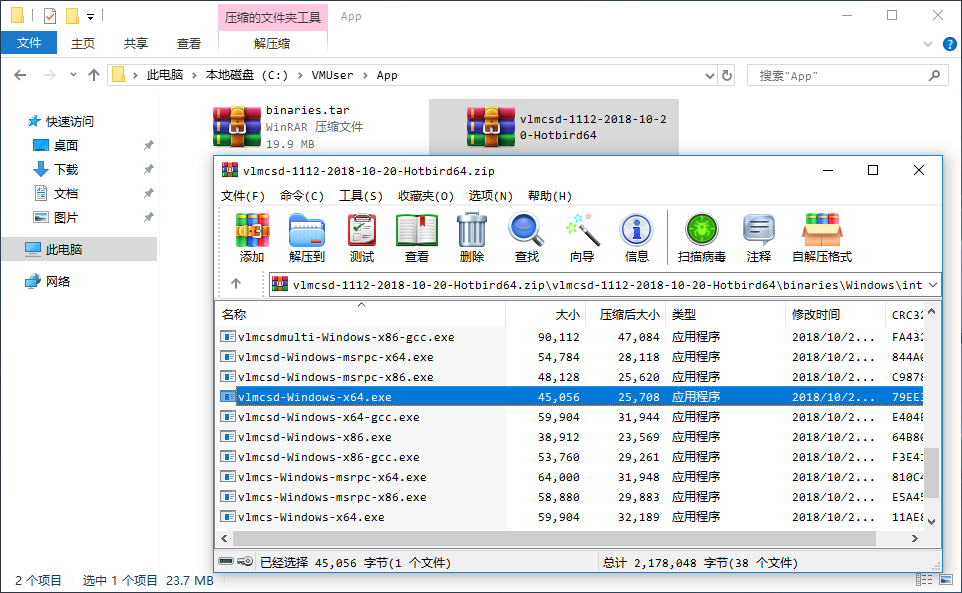
Task: Sort by the 修改时间 column header
Action: click(835, 315)
